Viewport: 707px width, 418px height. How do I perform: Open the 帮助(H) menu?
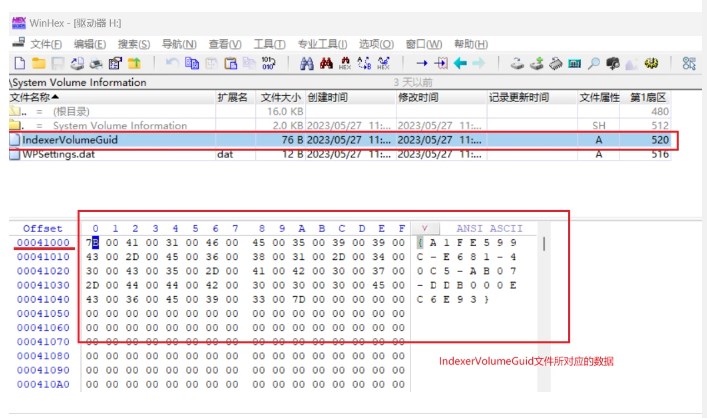[x=471, y=44]
